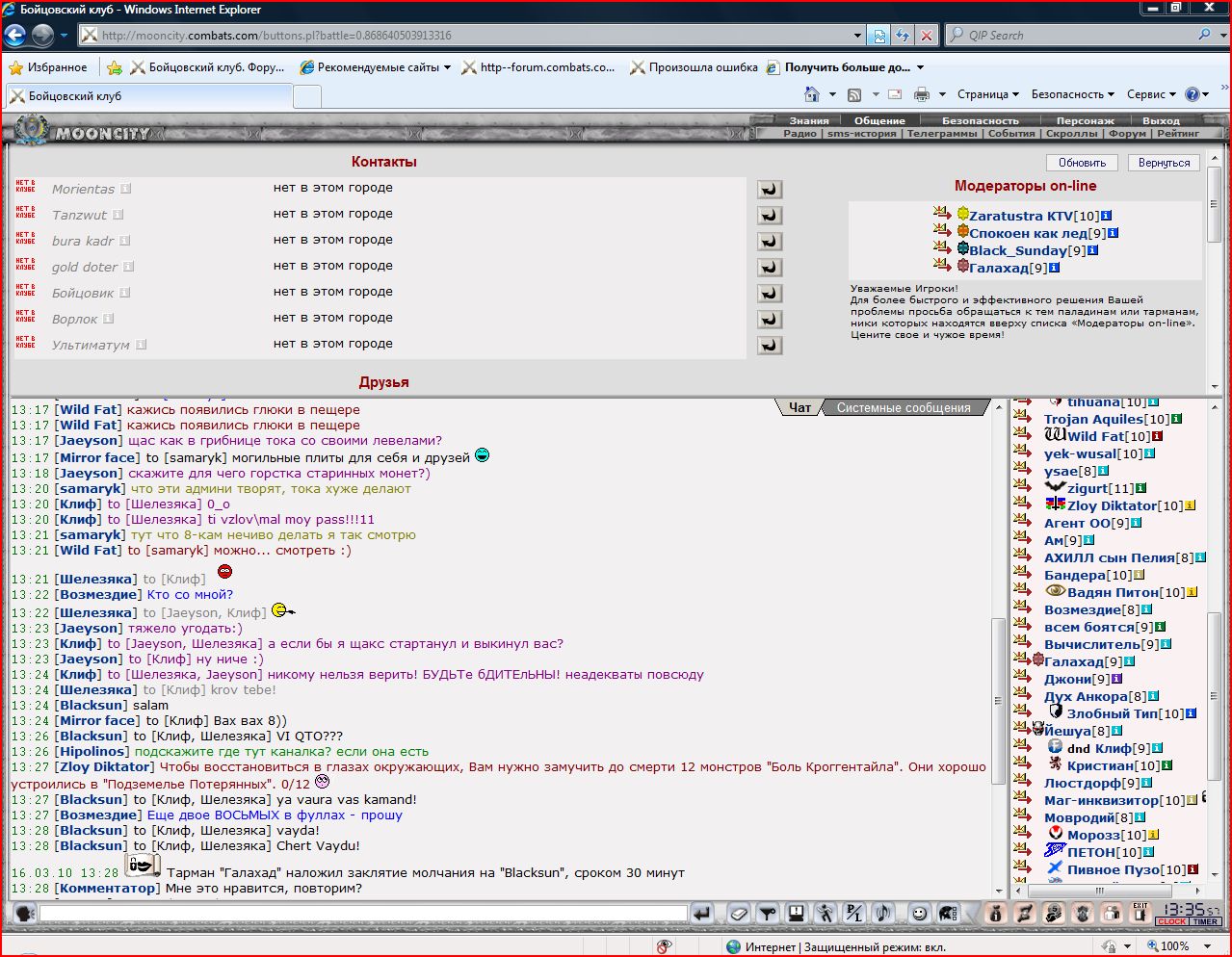
Task: Click the Вернуться button
Action: coord(1164,163)
